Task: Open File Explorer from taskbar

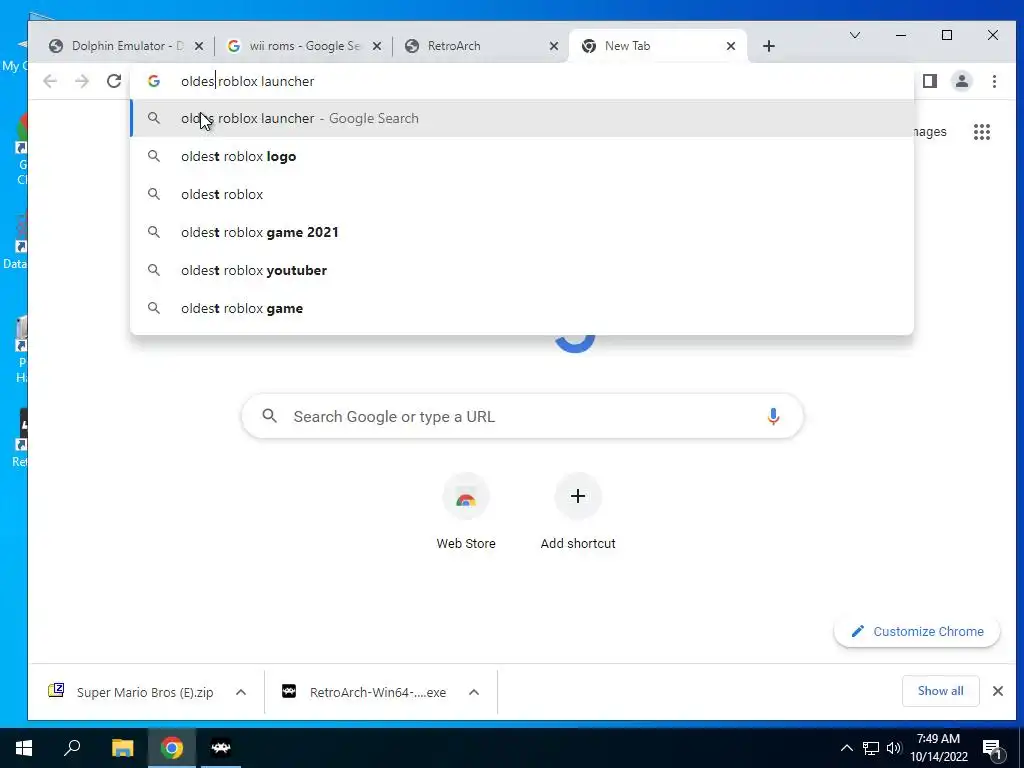Action: pos(122,748)
